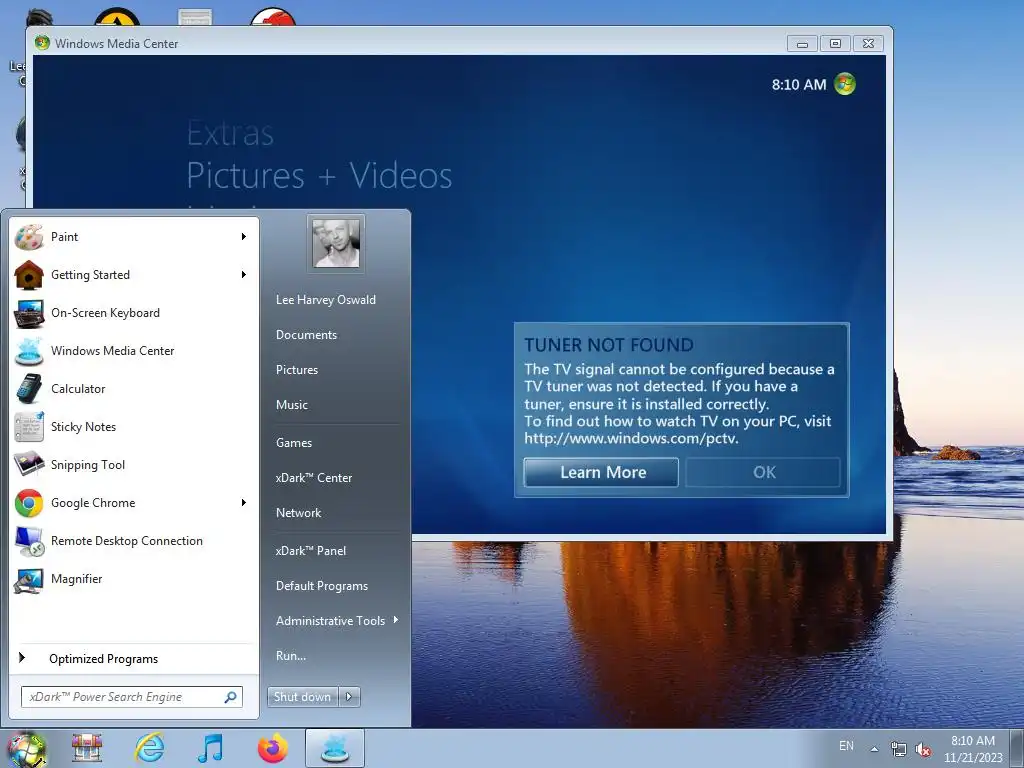Click the On-Screen Keyboard icon
The height and width of the screenshot is (768, 1024).
click(x=29, y=313)
